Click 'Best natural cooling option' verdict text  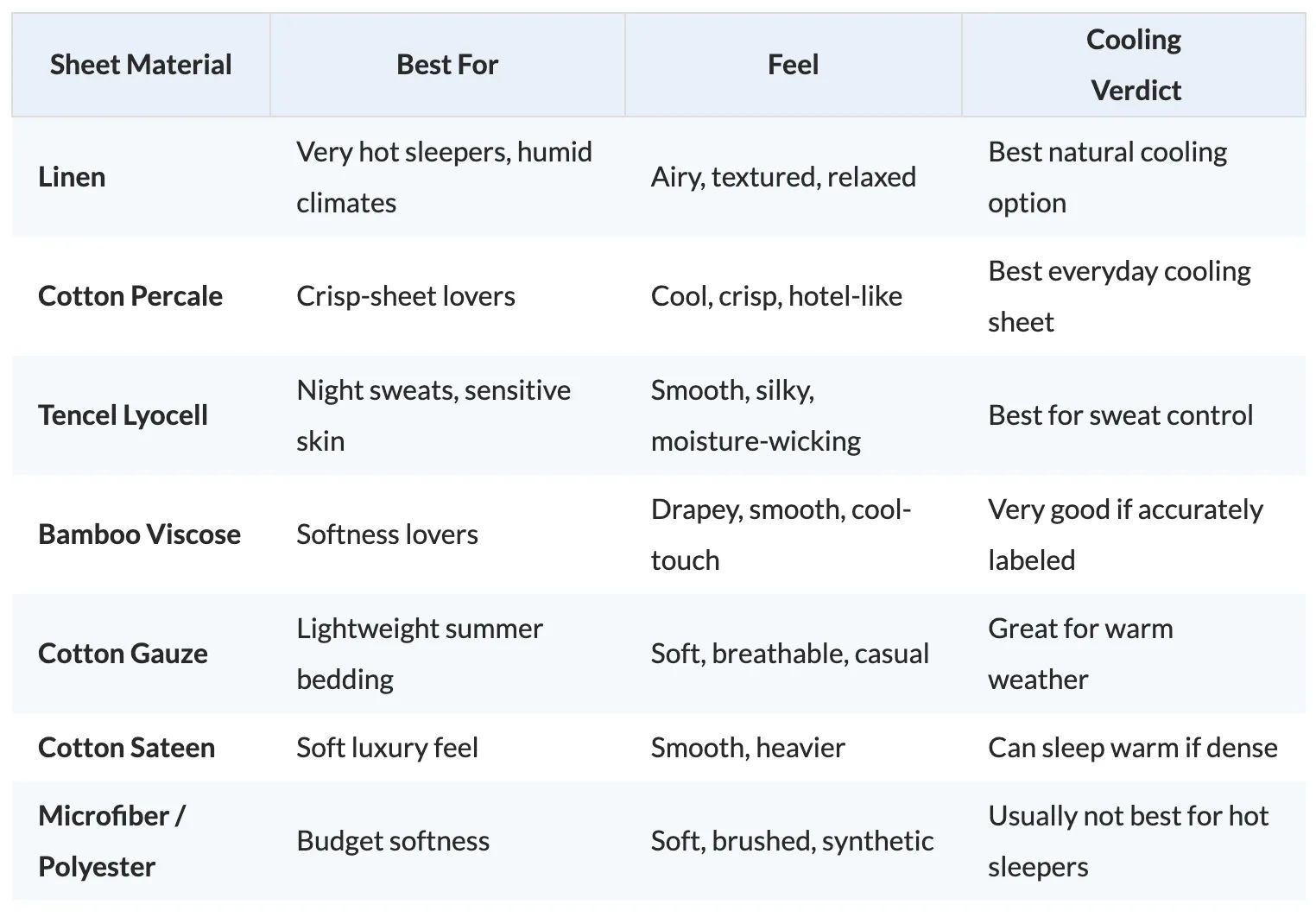[x=1107, y=177]
